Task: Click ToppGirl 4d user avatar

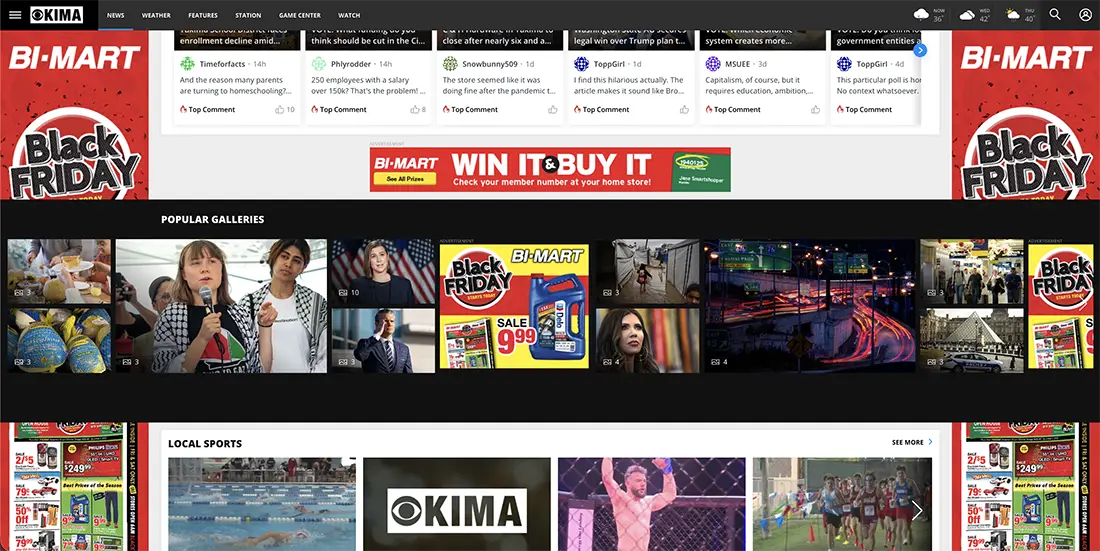Action: point(844,64)
